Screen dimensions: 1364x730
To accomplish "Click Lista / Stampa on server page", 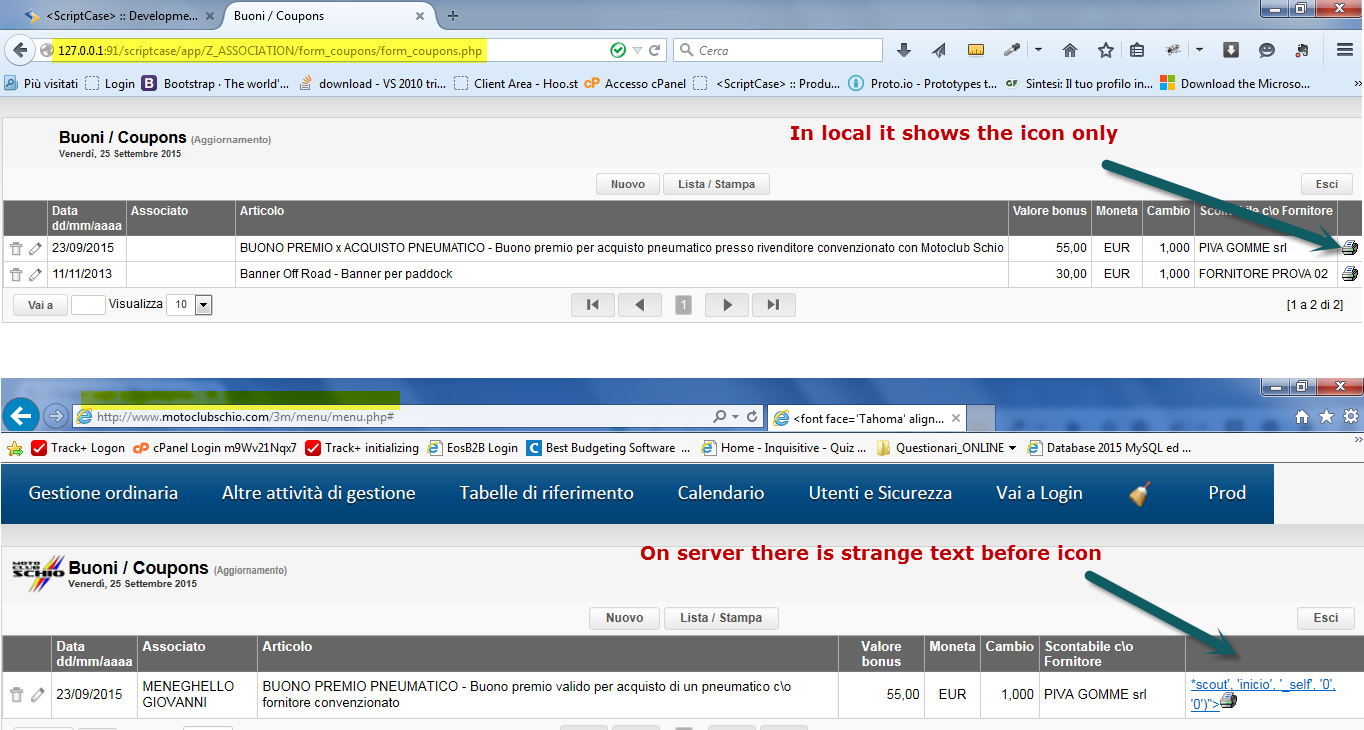I will click(721, 618).
